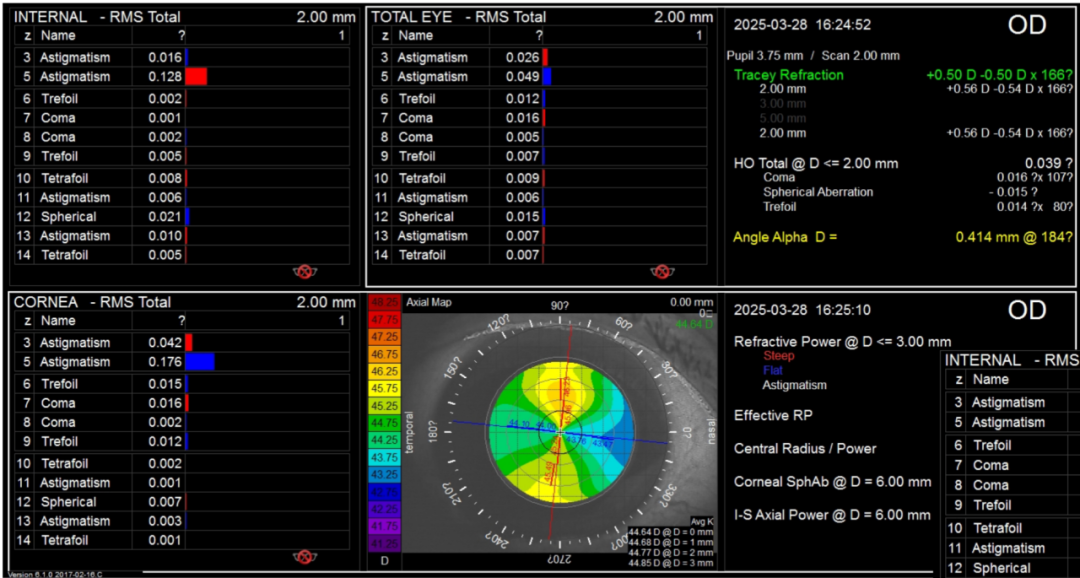Screen dimensions: 1080x578
Task: Select the "Central Radius / Power" label
Action: 805,448
